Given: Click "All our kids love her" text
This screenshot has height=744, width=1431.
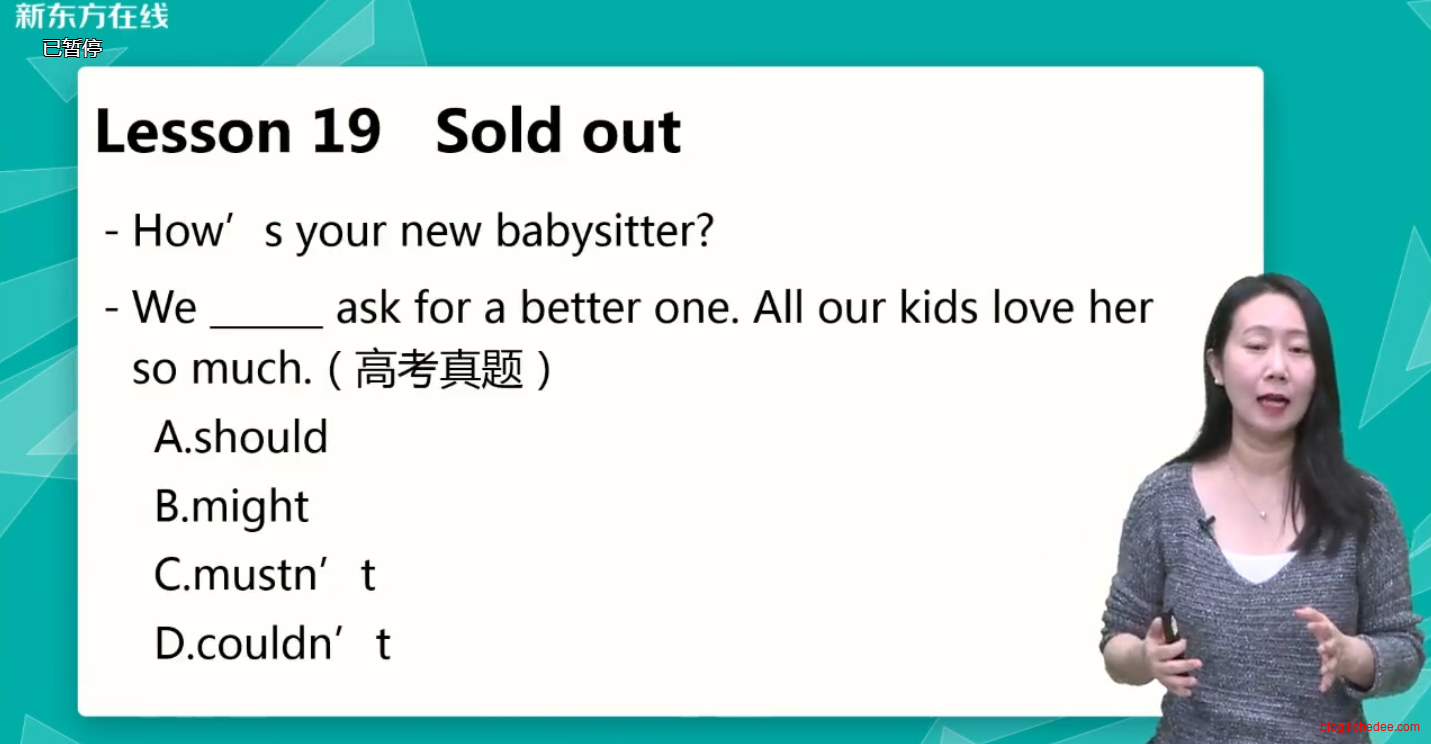Looking at the screenshot, I should coord(953,308).
